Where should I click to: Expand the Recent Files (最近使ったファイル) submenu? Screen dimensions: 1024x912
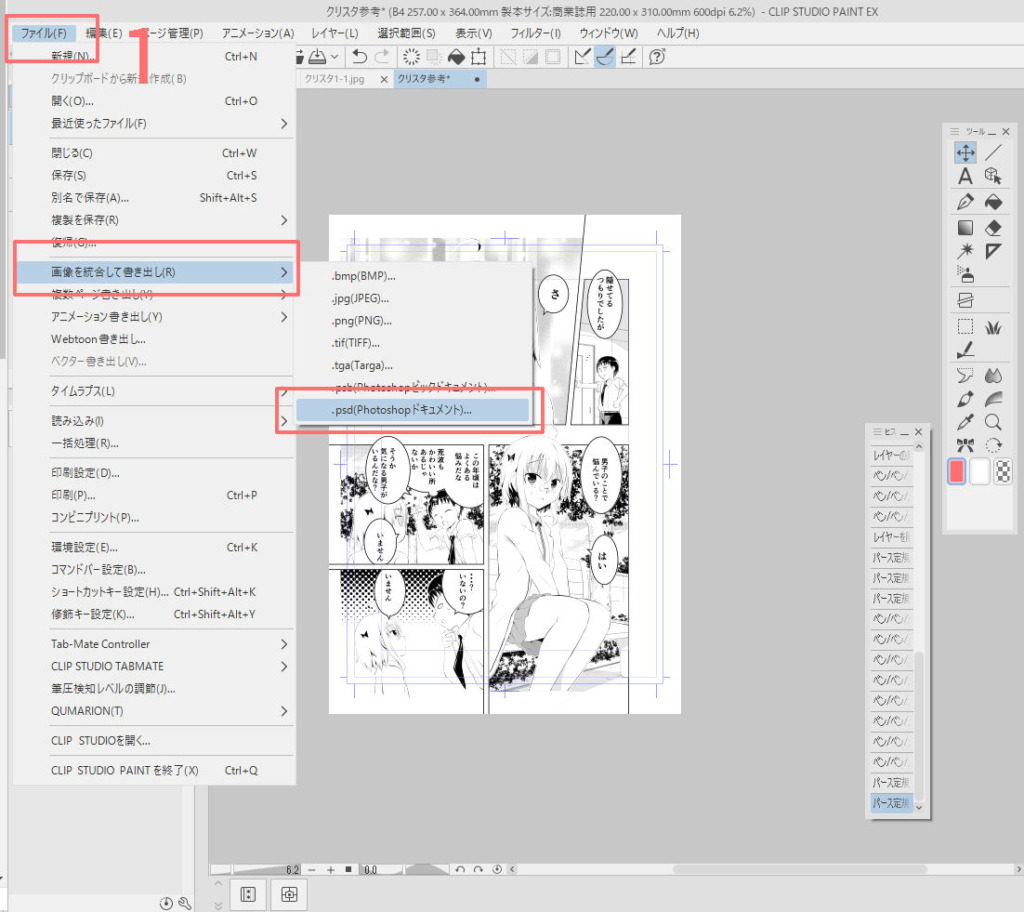tap(283, 123)
